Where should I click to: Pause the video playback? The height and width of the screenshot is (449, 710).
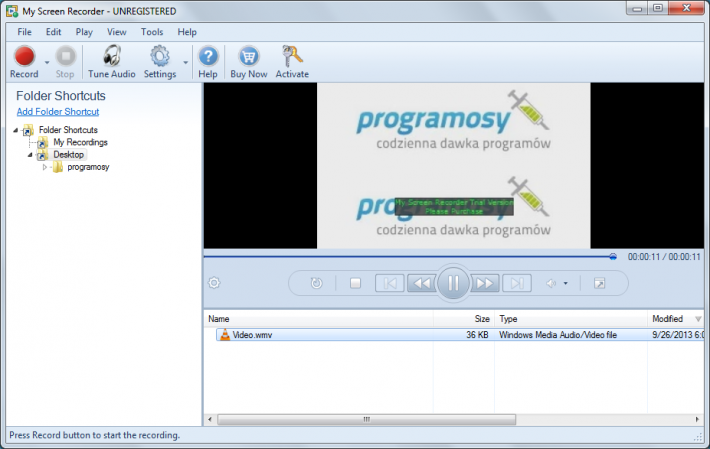[453, 283]
